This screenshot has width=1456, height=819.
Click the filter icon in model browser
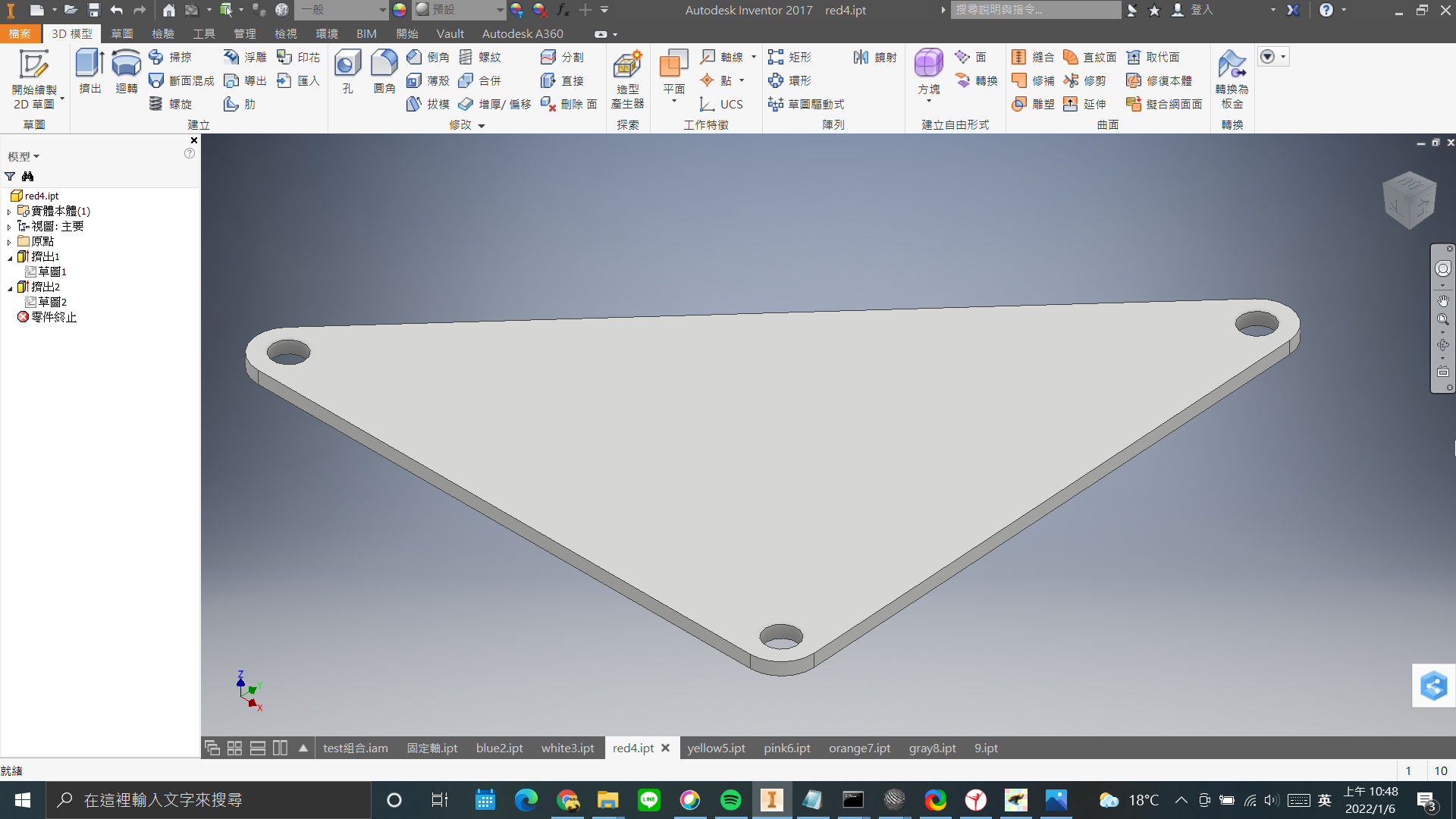click(x=10, y=176)
